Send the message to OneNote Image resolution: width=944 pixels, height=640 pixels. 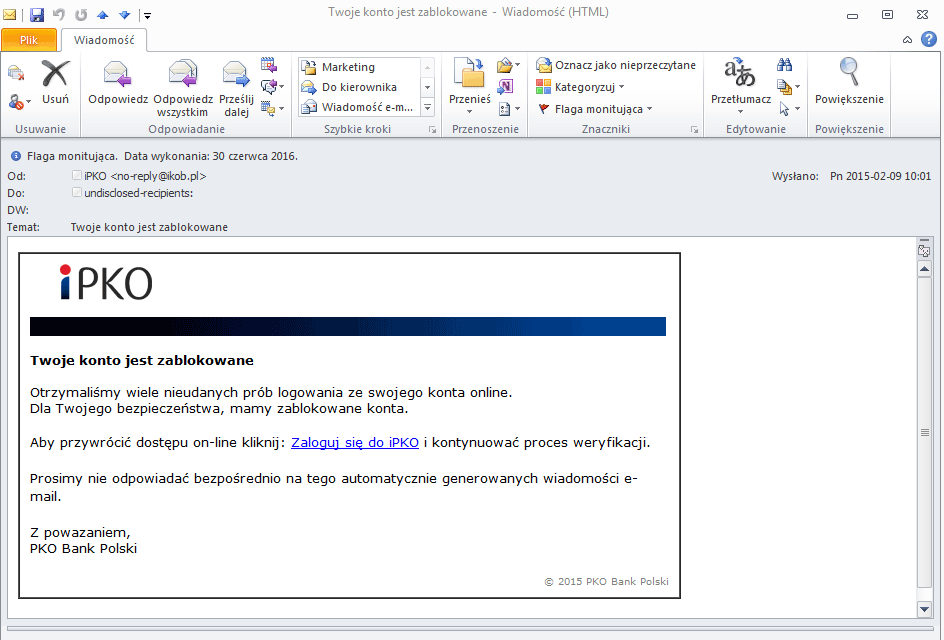(x=506, y=87)
